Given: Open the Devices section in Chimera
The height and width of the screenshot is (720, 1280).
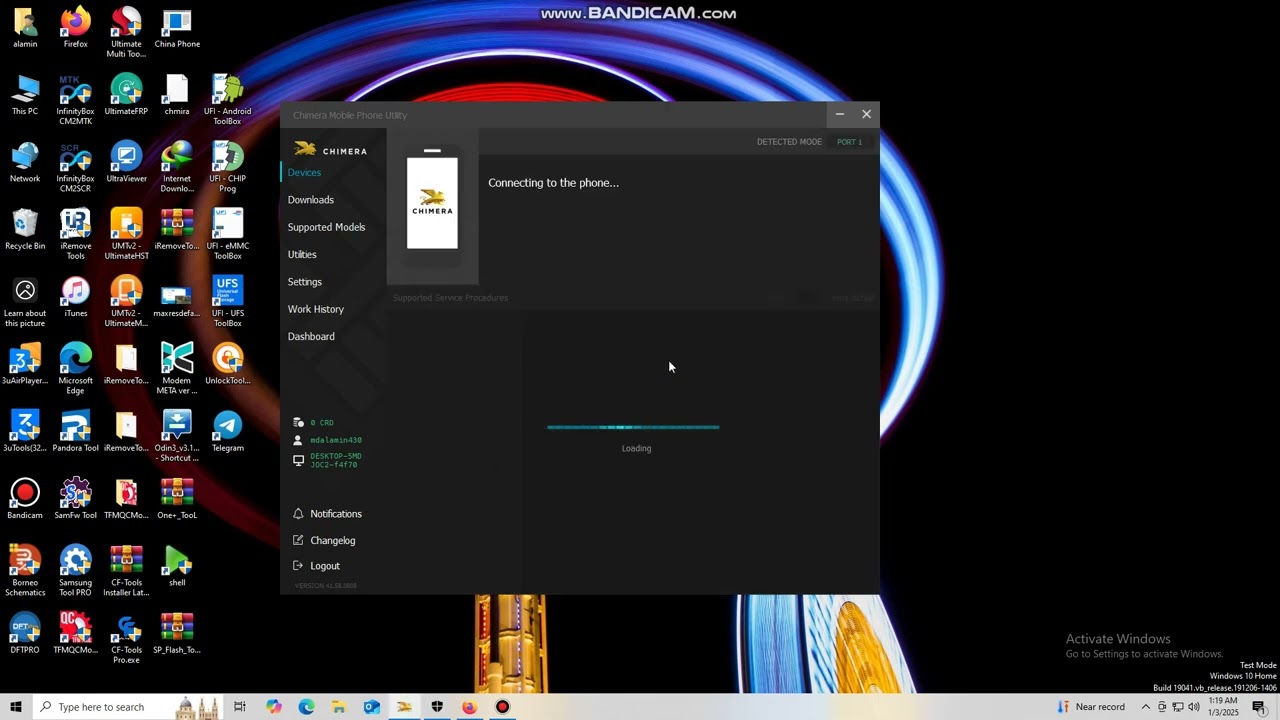Looking at the screenshot, I should [x=305, y=173].
